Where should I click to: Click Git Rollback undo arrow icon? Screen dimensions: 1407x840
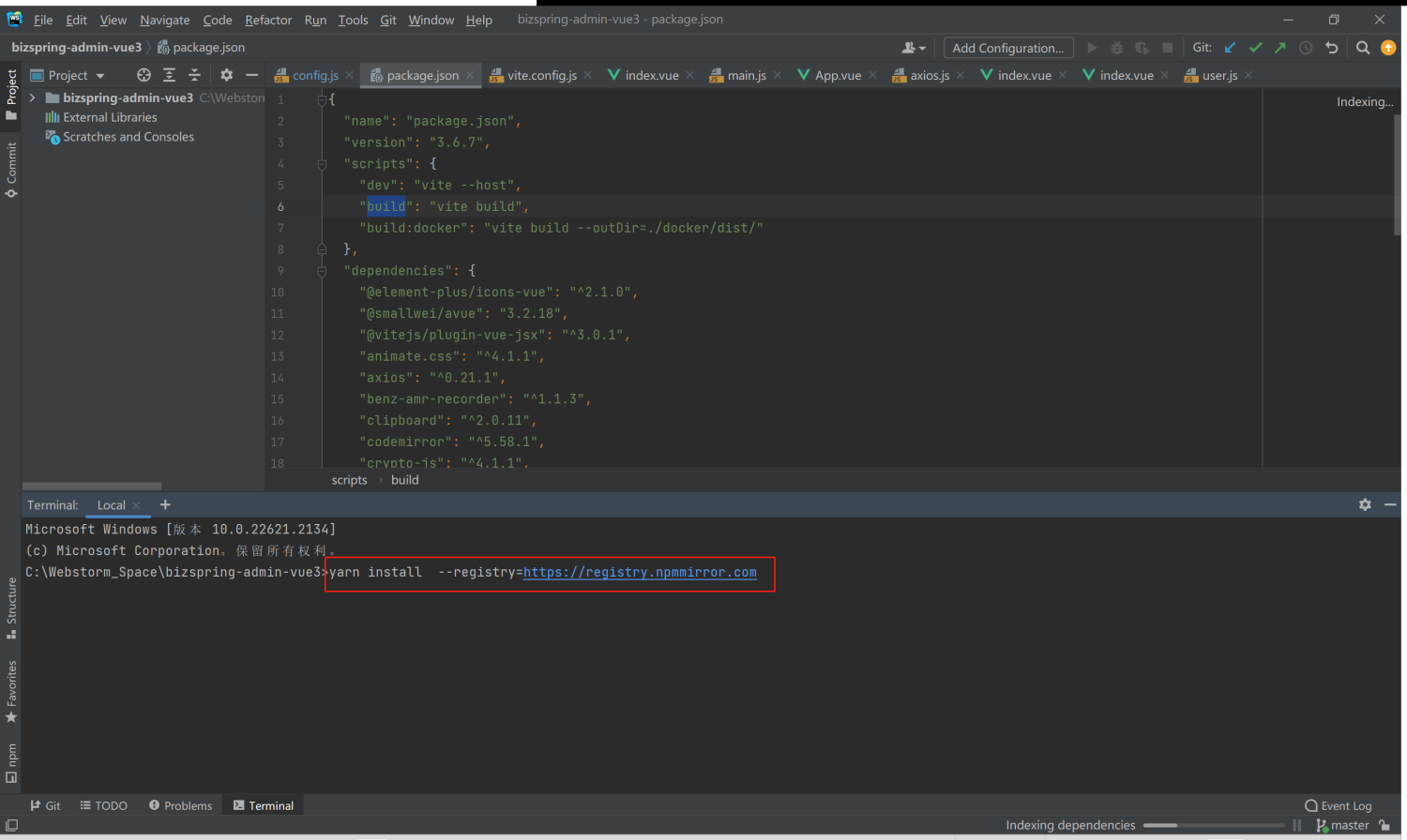tap(1331, 48)
